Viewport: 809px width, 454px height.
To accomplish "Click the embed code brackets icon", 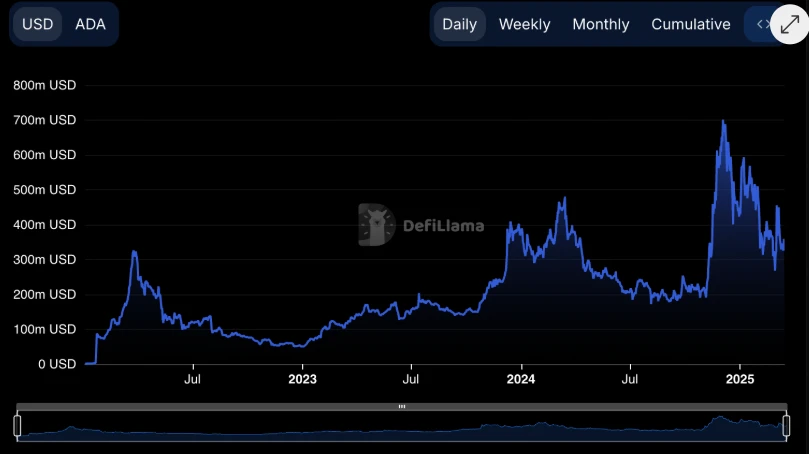I will 760,24.
